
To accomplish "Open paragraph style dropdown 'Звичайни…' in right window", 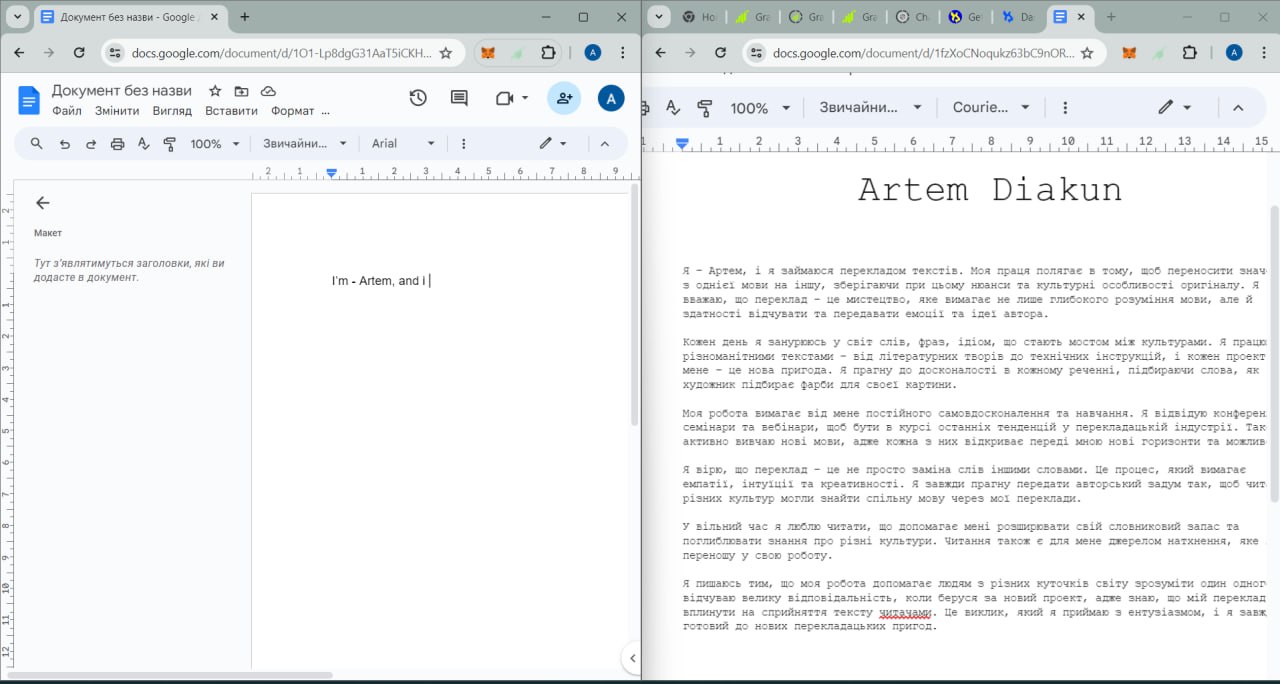I will [x=870, y=108].
